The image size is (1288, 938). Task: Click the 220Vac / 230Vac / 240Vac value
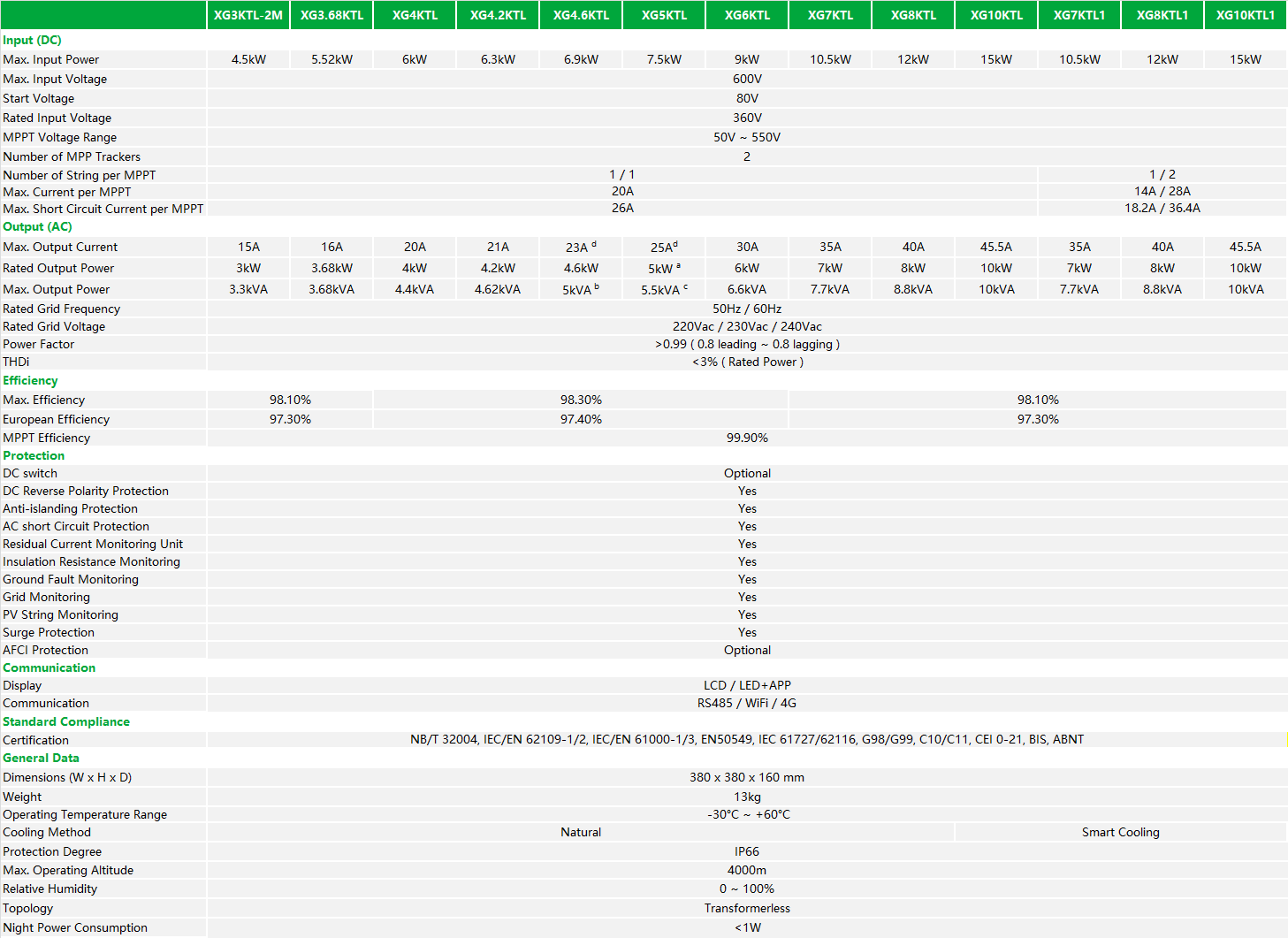pos(747,326)
